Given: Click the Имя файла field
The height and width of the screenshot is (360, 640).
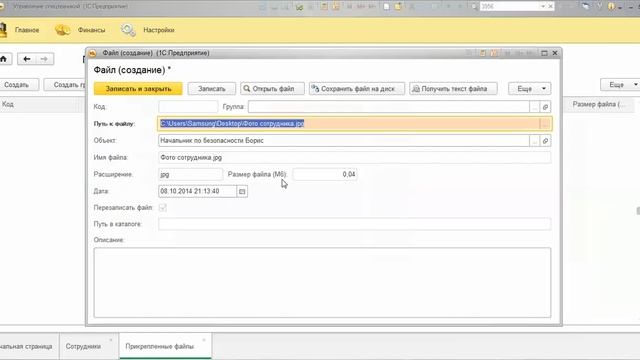Looking at the screenshot, I should 354,158.
